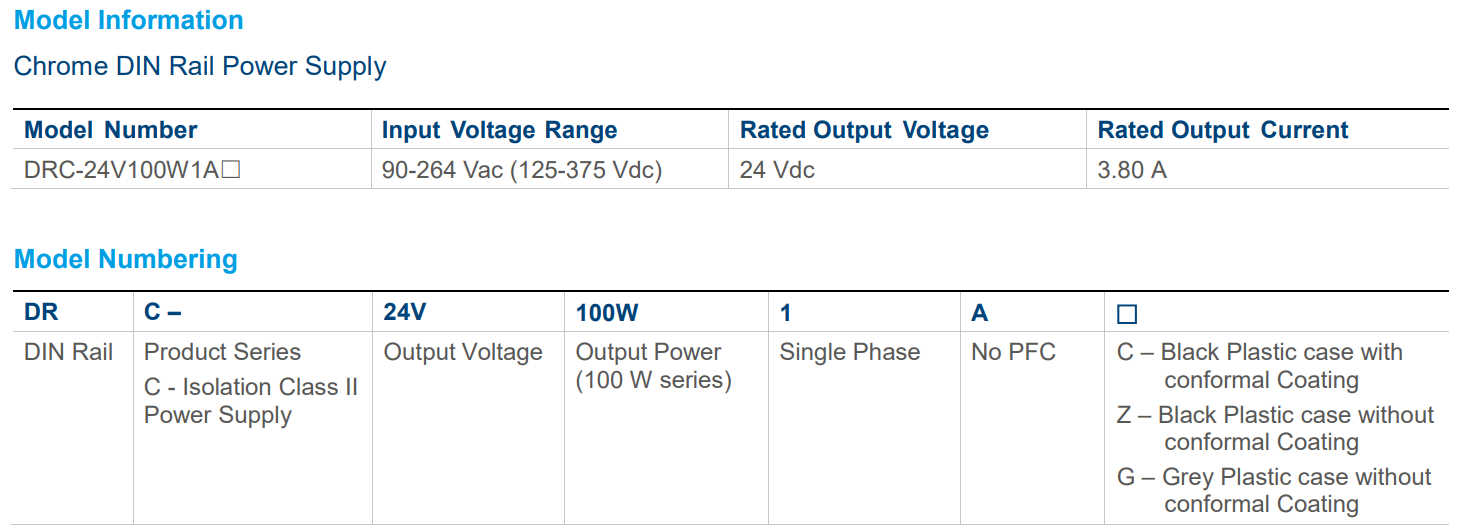This screenshot has height=531, width=1480.
Task: Select the DIN Rail description cell
Action: [x=68, y=352]
